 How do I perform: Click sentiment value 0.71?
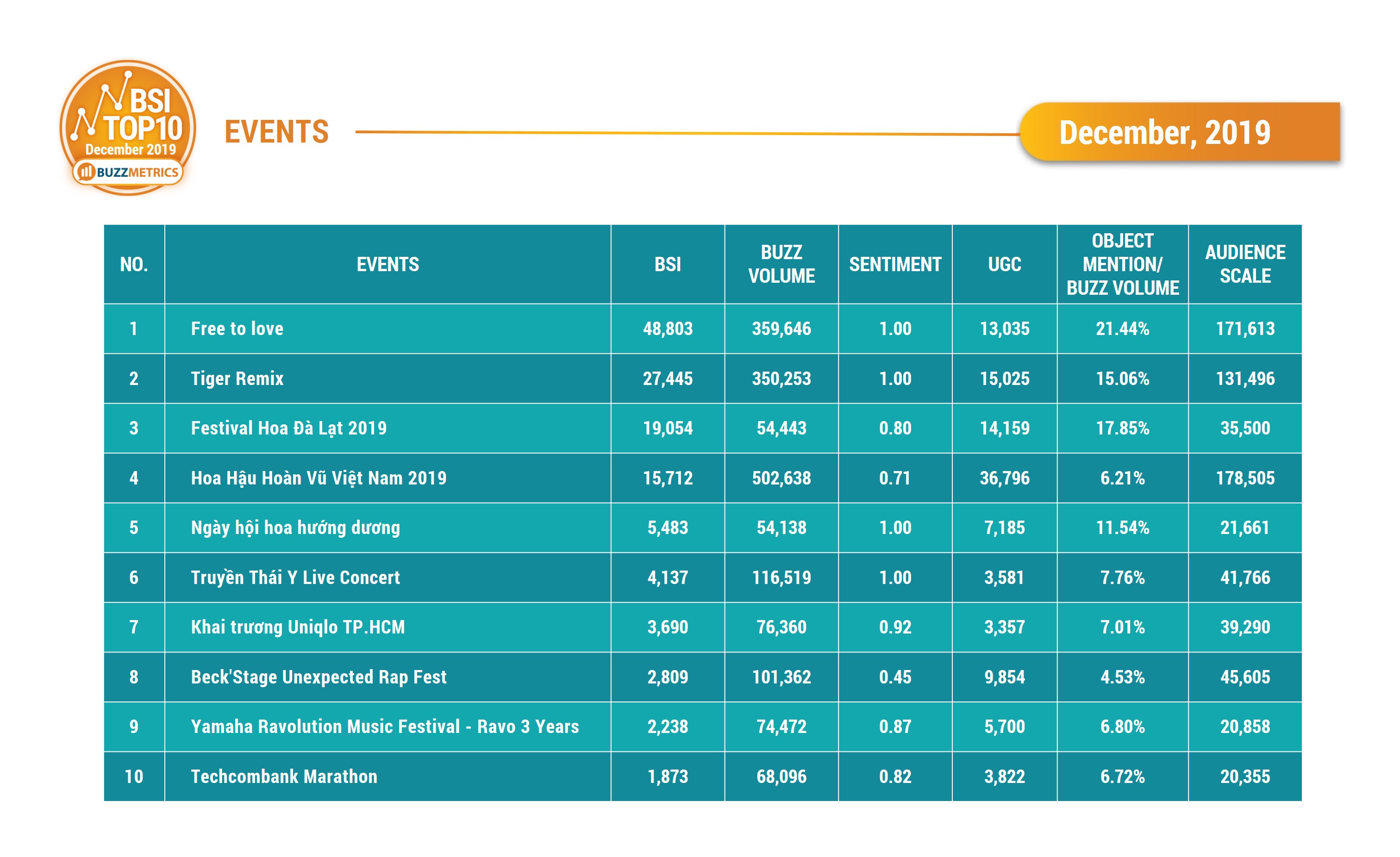click(895, 478)
